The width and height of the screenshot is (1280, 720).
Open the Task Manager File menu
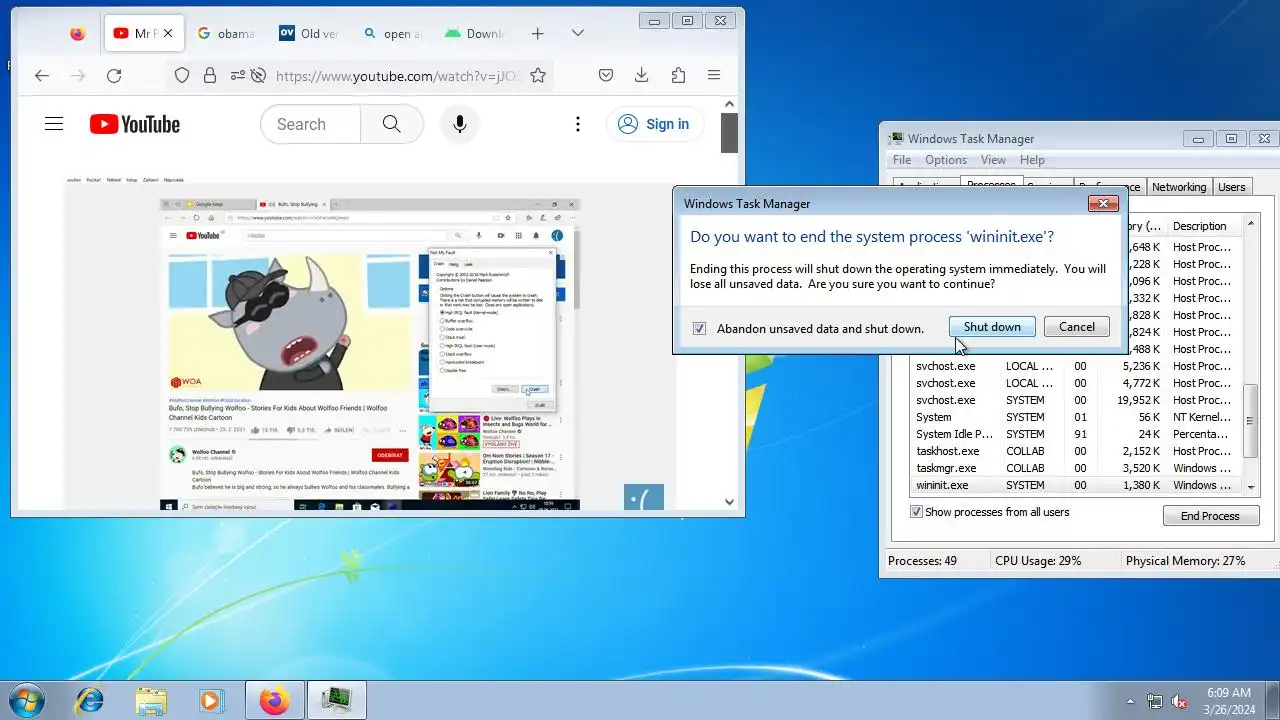(x=902, y=160)
